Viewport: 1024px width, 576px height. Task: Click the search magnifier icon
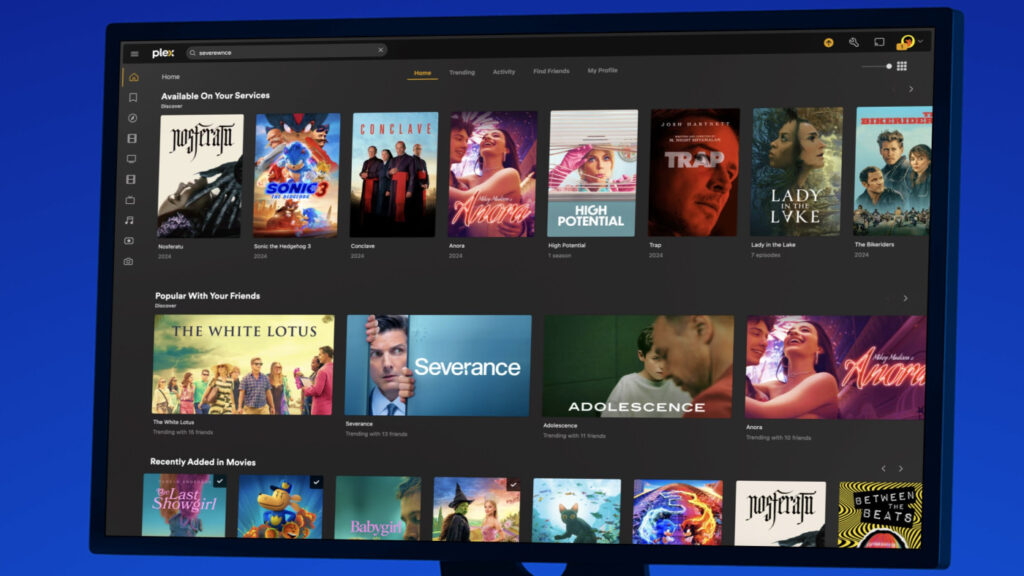coord(192,53)
